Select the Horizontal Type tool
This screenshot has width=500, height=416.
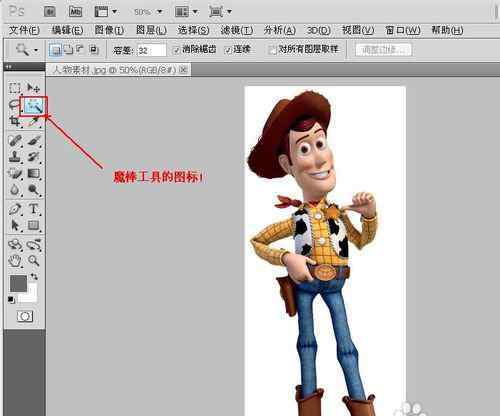pos(33,209)
